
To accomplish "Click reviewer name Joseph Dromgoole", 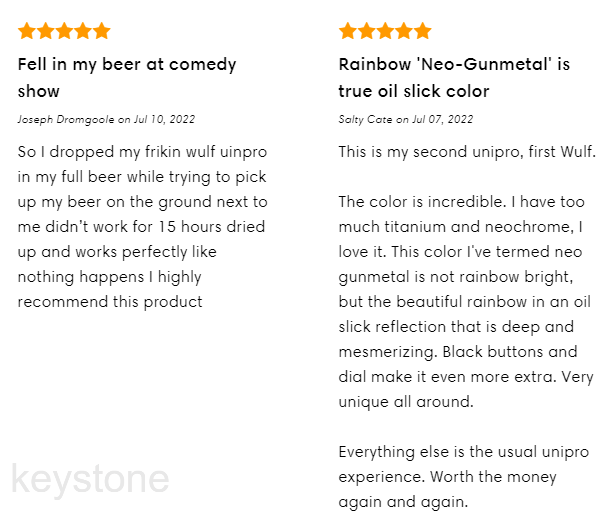I will [66, 119].
